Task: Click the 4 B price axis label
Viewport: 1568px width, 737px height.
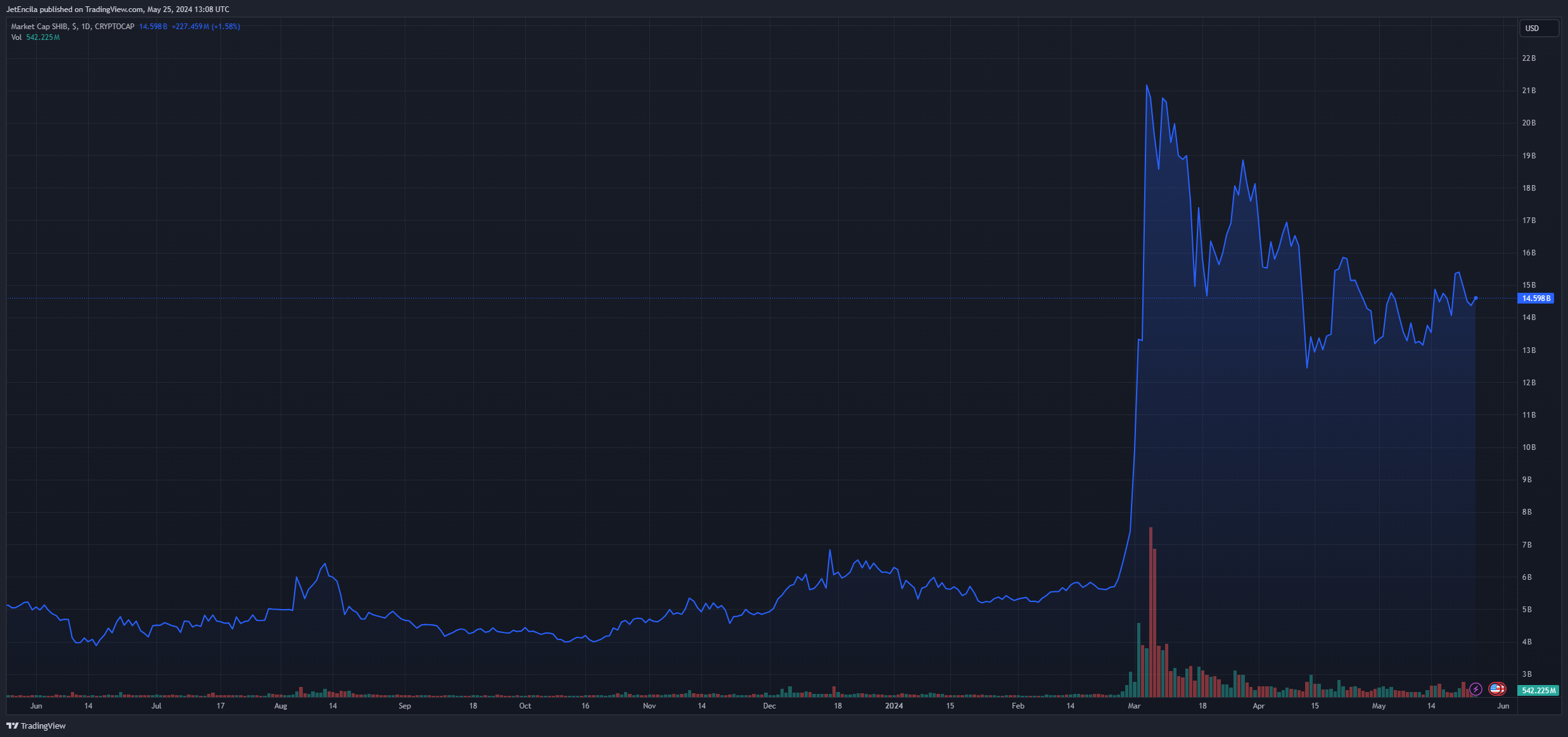Action: 1527,642
